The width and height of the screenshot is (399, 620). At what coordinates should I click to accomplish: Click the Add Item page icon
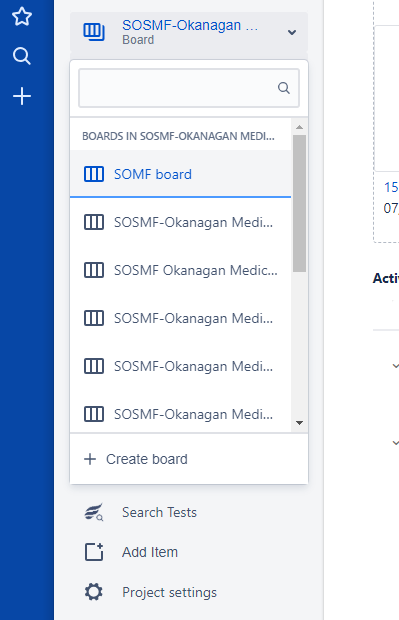point(94,552)
